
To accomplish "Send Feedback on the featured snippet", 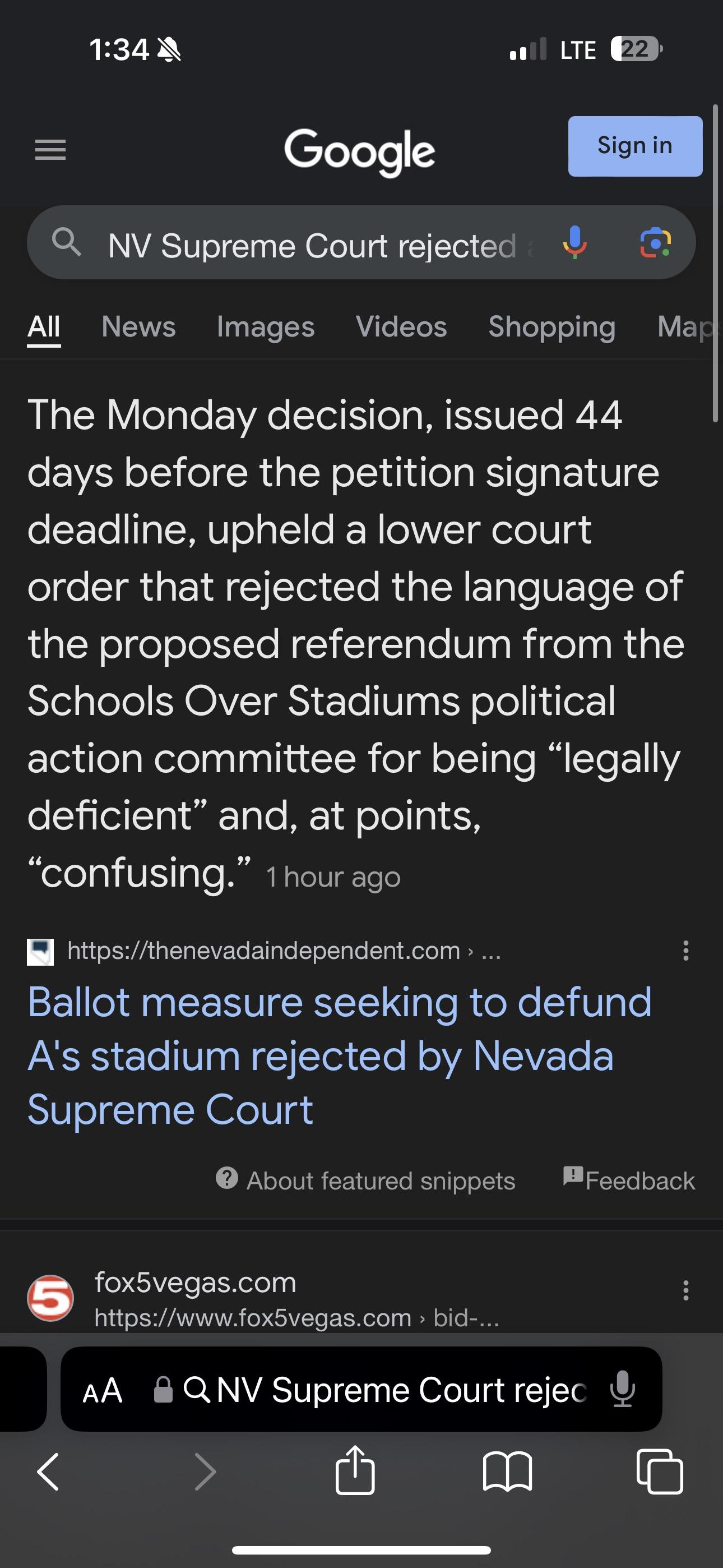I will (x=629, y=1180).
